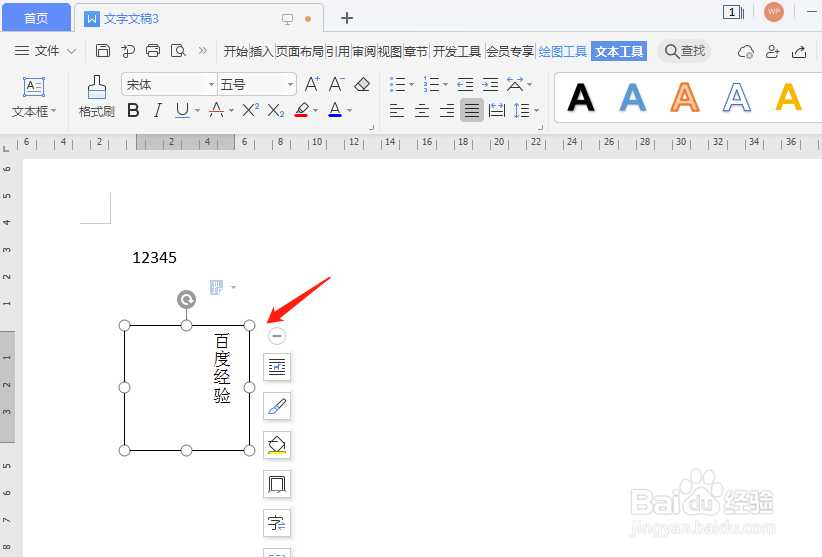Open the 引用 ribbon tab
The image size is (822, 557).
click(x=338, y=51)
